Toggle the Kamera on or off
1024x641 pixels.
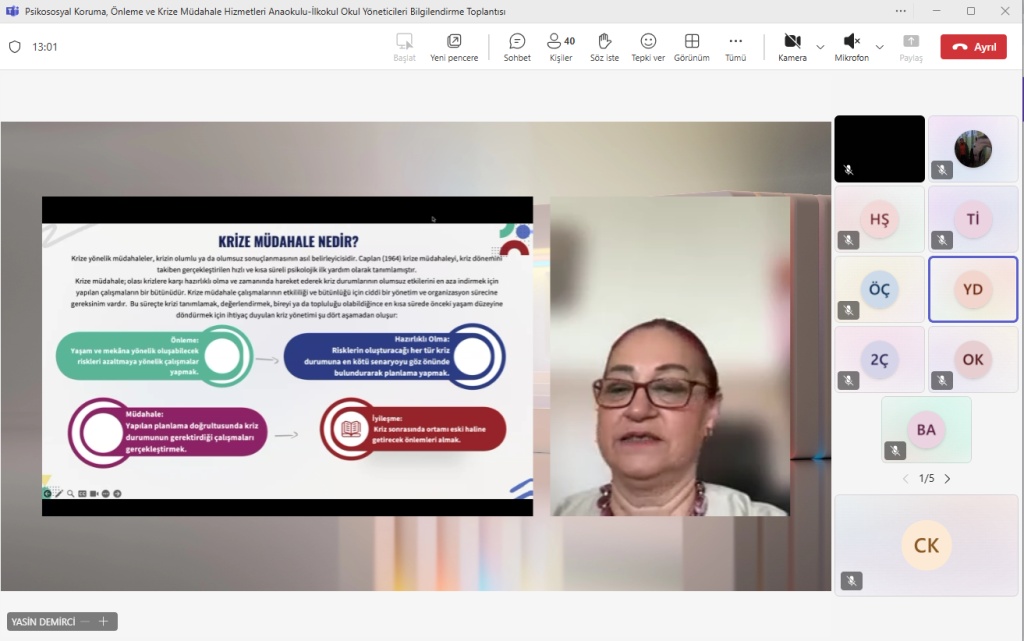[792, 47]
